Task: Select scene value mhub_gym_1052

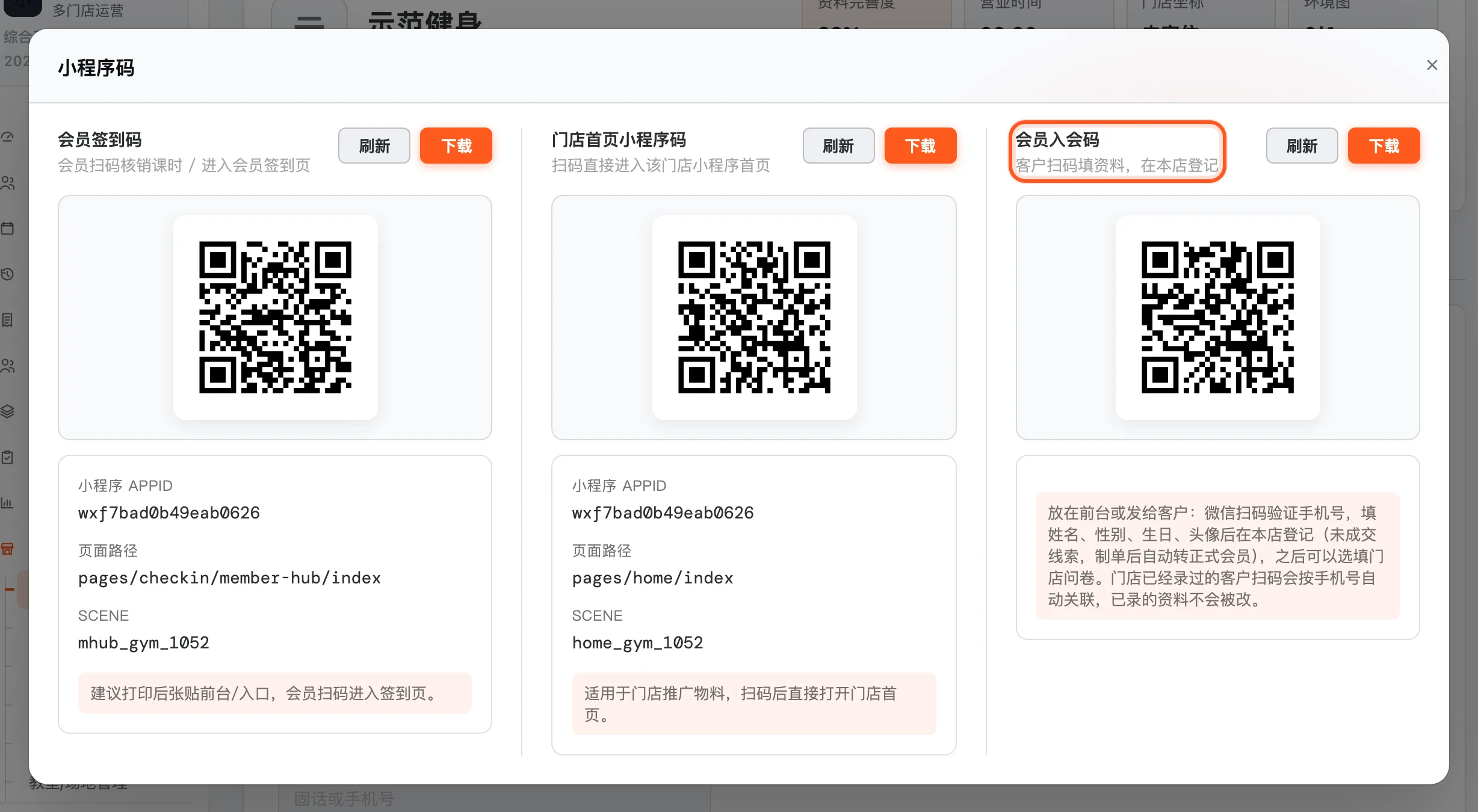Action: click(144, 643)
